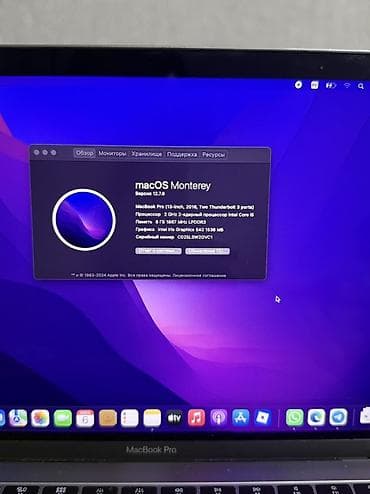The height and width of the screenshot is (494, 370).
Task: Click the right Software Update button
Action: click(207, 251)
